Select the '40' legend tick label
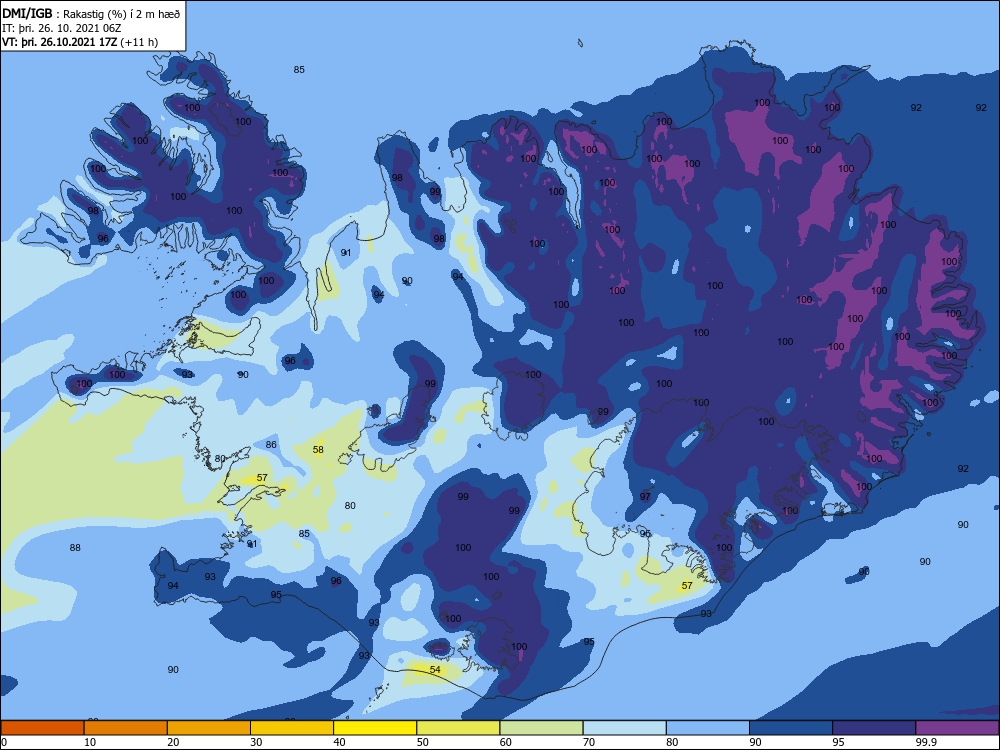The image size is (1000, 750). click(339, 742)
